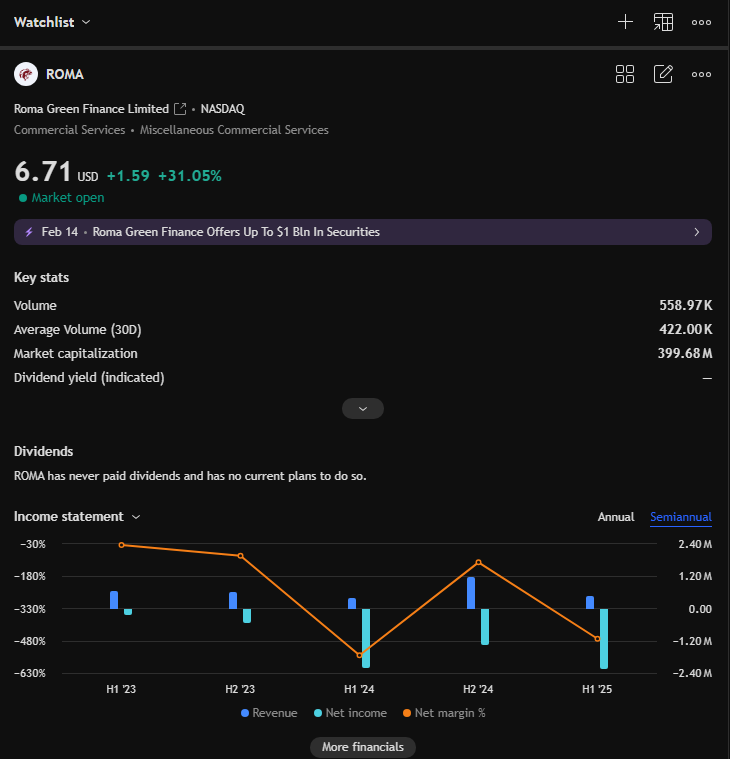Click the ROMA company logo
Viewport: 730px width, 759px height.
click(x=26, y=74)
